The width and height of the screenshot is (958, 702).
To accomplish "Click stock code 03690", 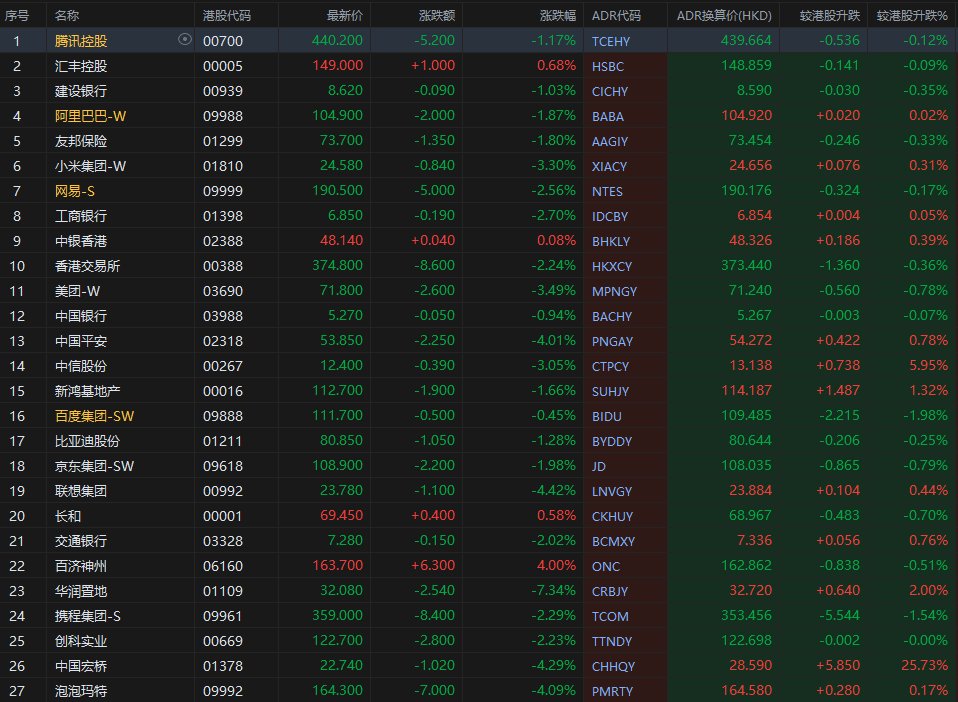I will tap(222, 291).
